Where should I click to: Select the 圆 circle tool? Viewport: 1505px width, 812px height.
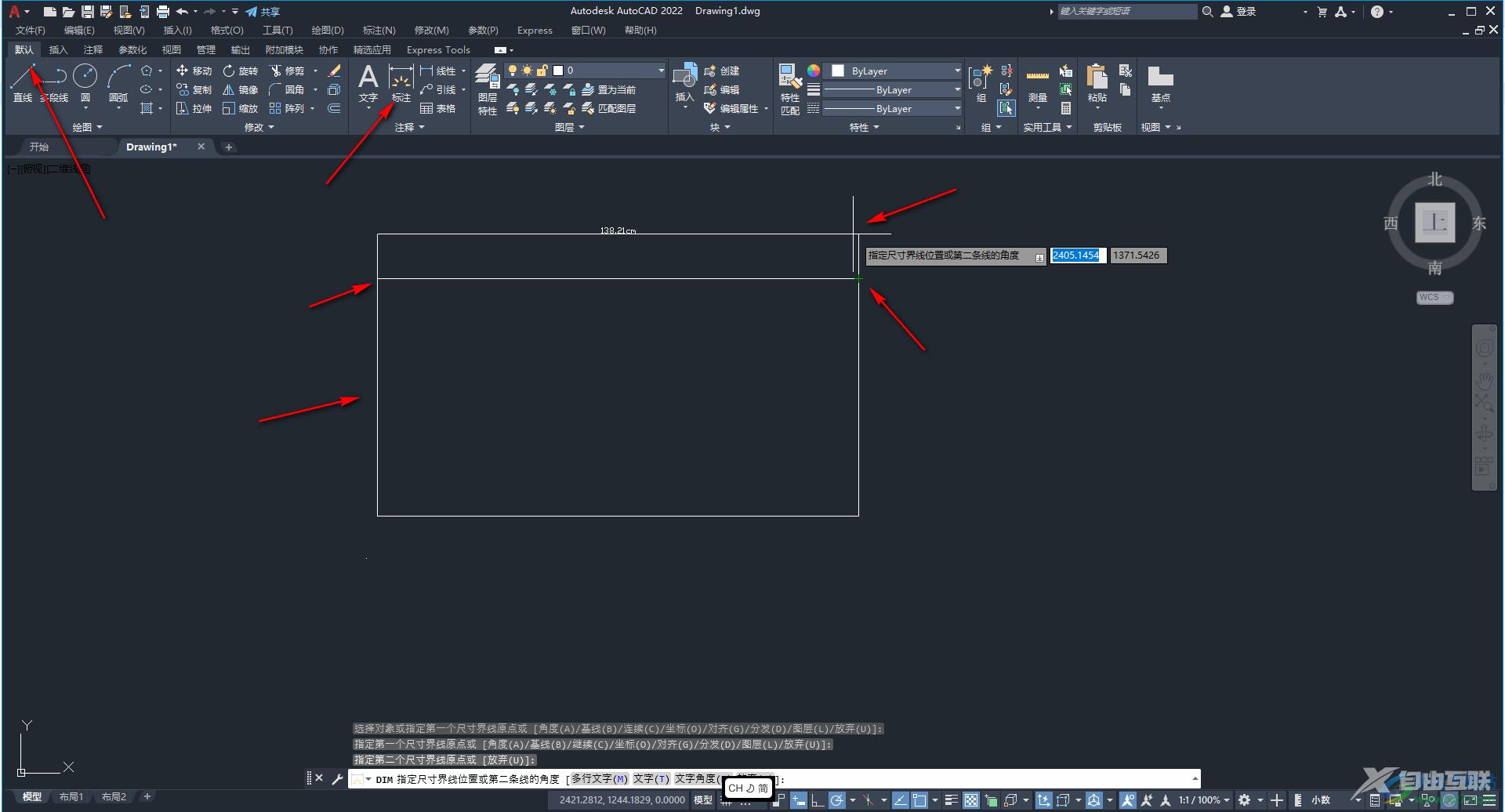pos(85,84)
